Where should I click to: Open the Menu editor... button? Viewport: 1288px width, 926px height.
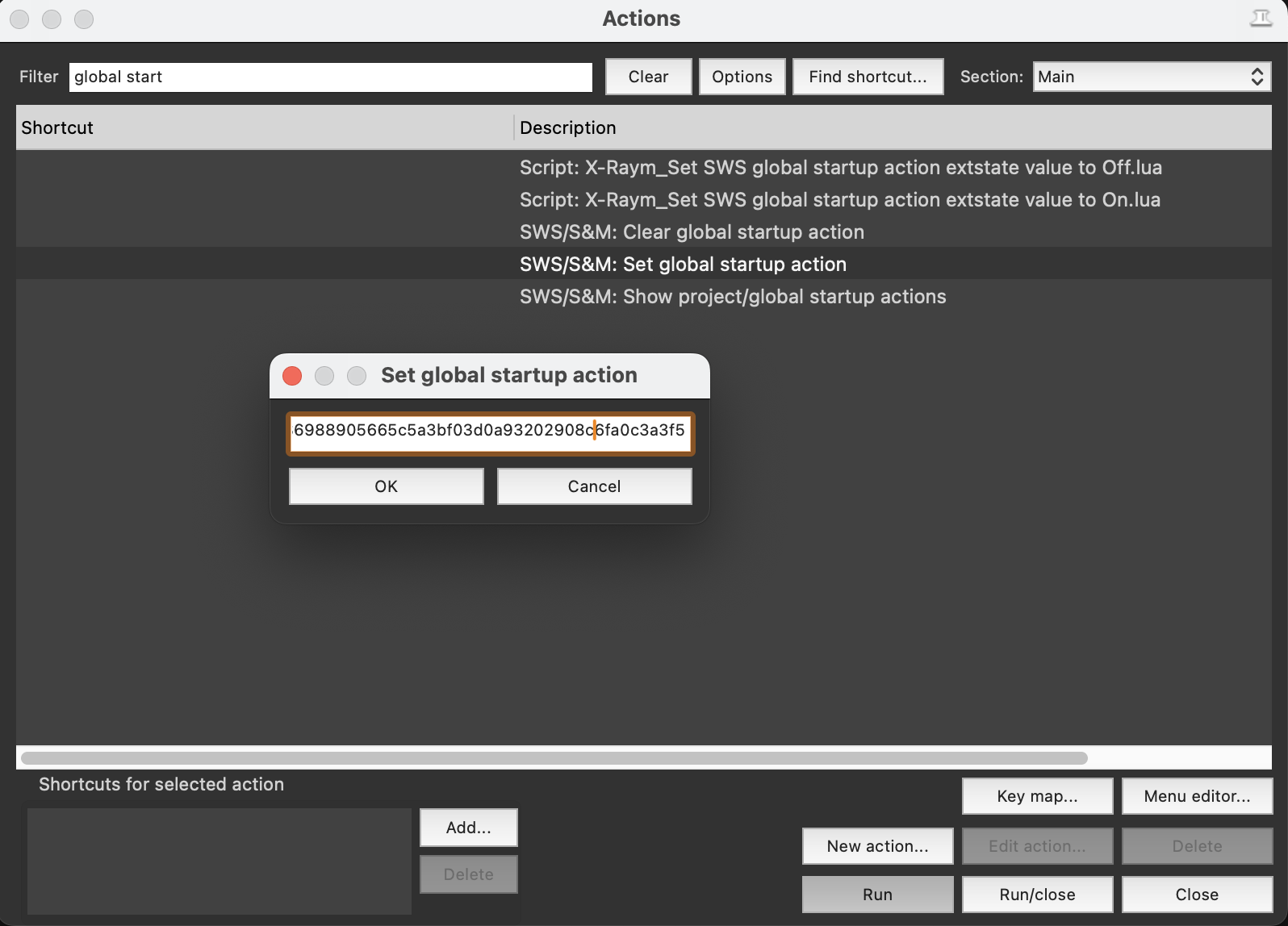click(1198, 796)
